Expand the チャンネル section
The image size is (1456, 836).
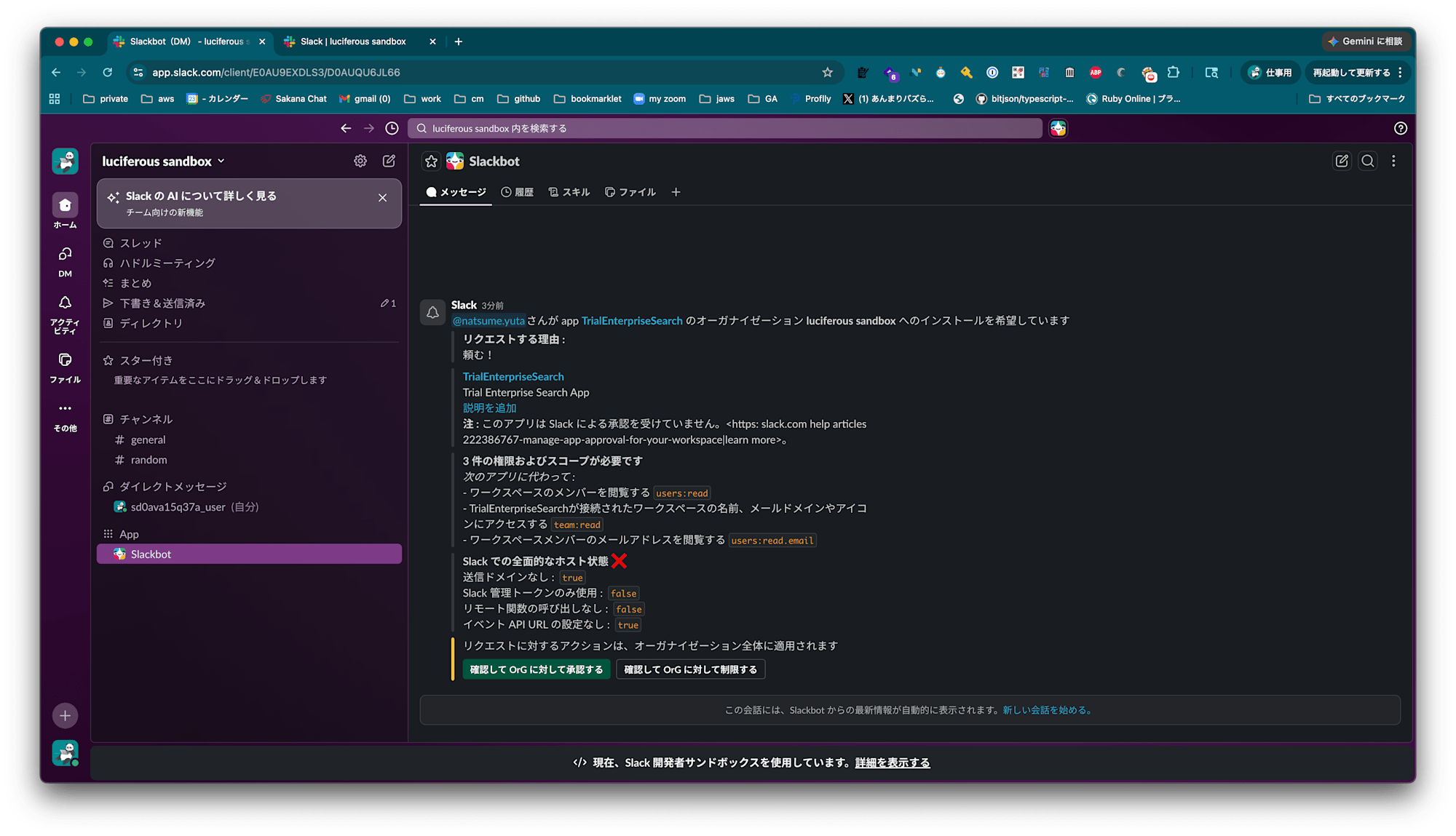pos(138,419)
